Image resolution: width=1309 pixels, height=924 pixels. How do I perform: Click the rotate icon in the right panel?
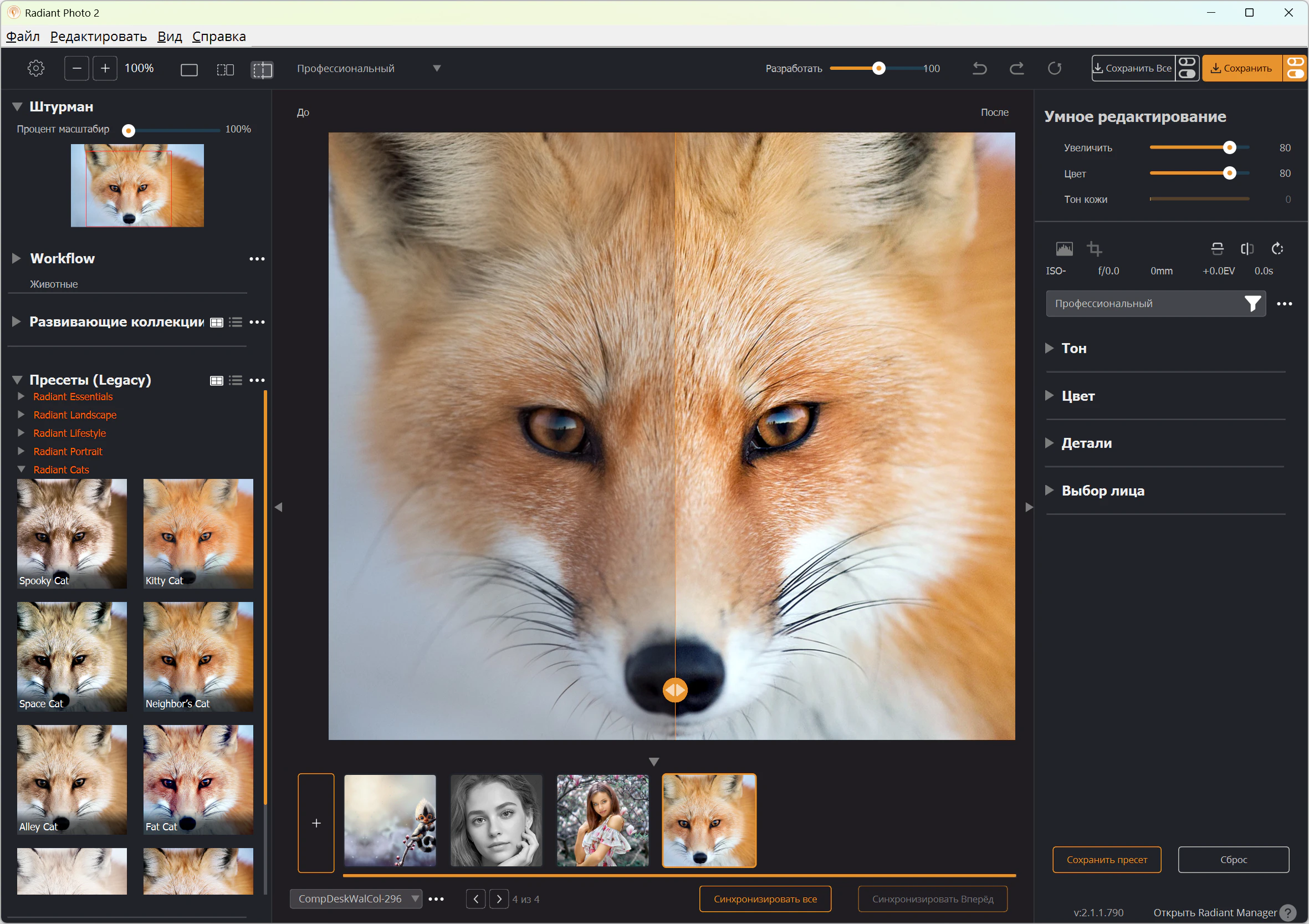(1277, 249)
